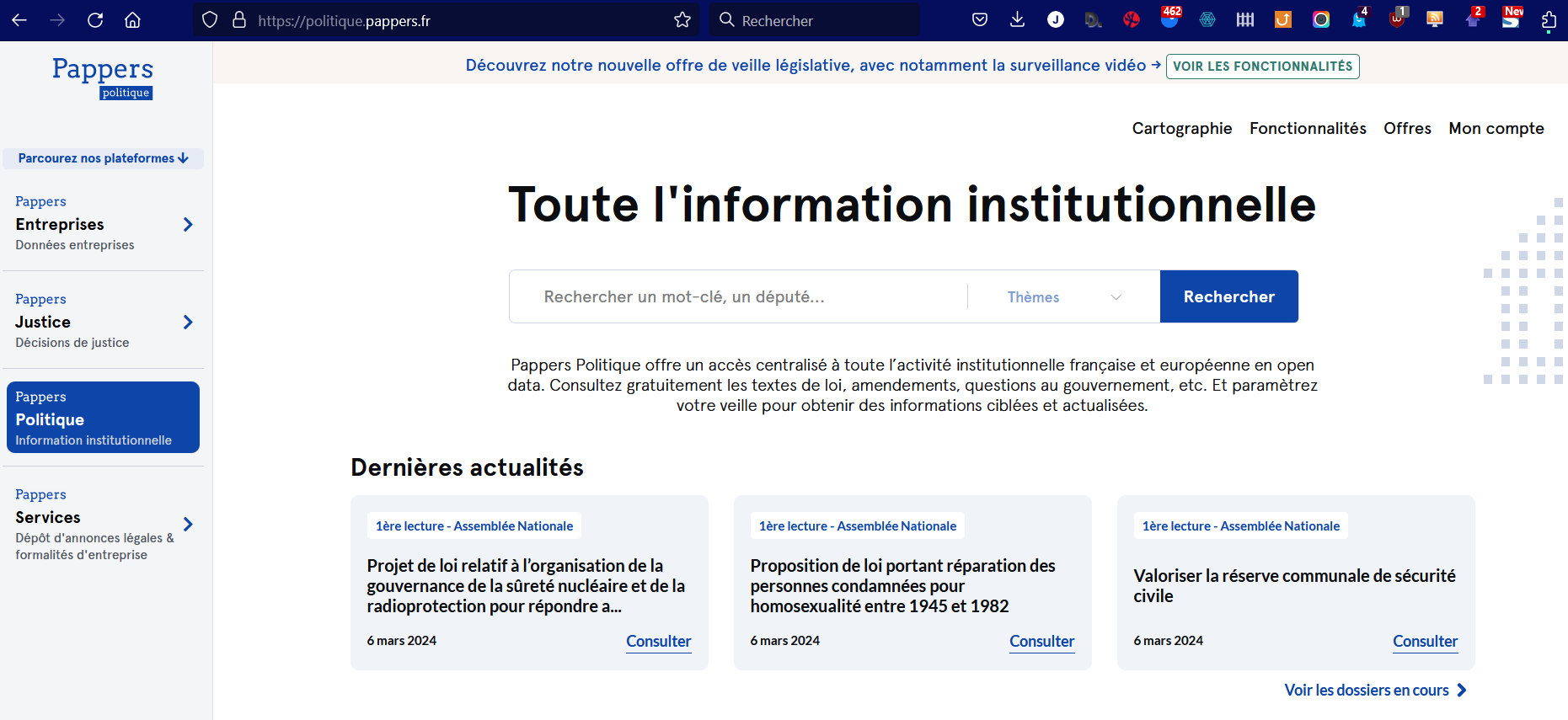This screenshot has width=1568, height=720.
Task: Click the Pappers politique logo
Action: (x=103, y=78)
